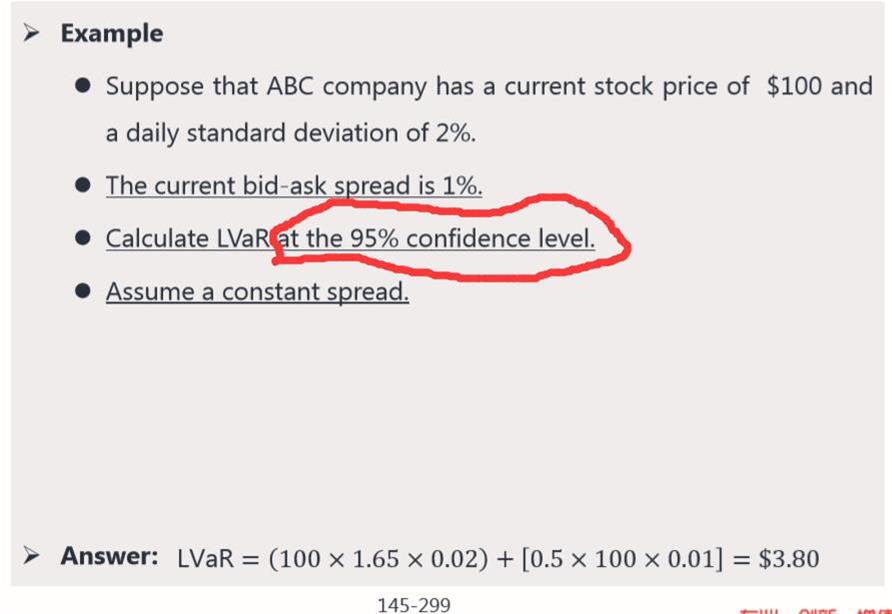Image resolution: width=892 pixels, height=614 pixels.
Task: Click the bold 'Answer:' label
Action: 110,556
